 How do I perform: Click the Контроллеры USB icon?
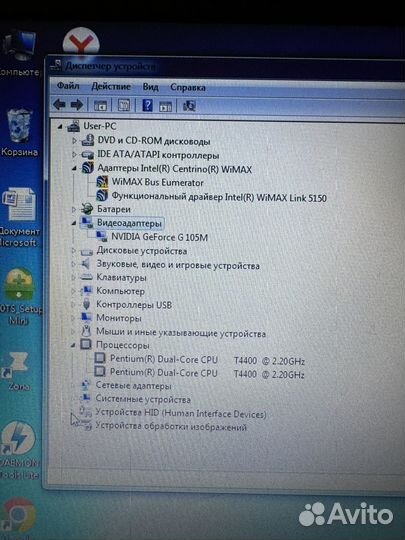[86, 304]
